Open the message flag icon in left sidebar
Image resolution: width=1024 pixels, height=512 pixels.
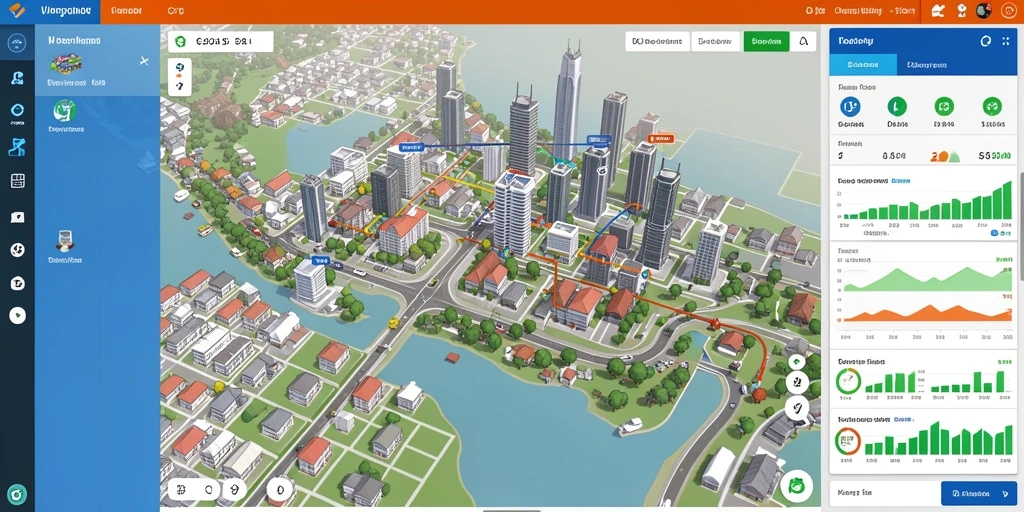coord(18,217)
